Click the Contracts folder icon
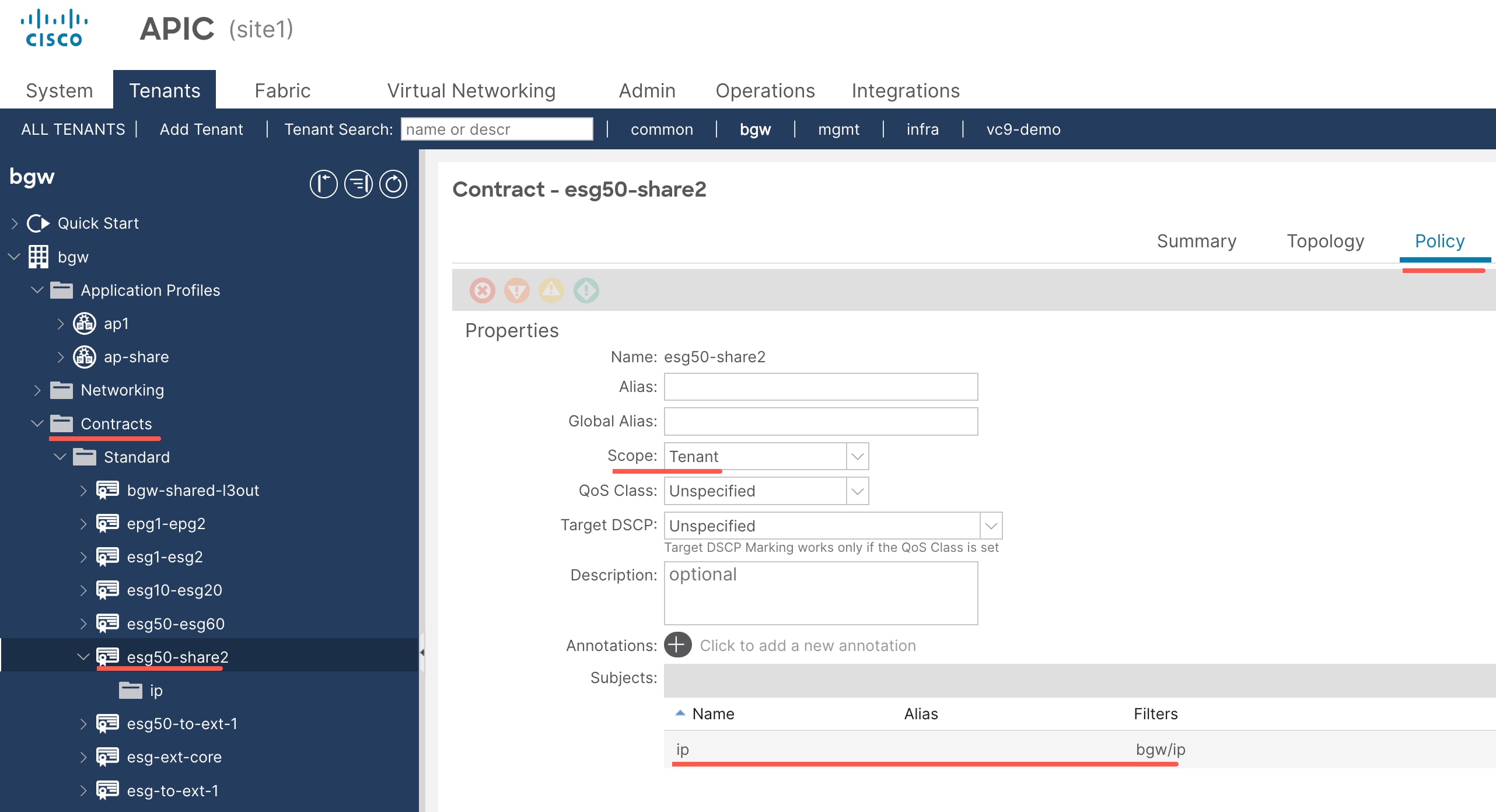This screenshot has height=812, width=1496. tap(61, 423)
